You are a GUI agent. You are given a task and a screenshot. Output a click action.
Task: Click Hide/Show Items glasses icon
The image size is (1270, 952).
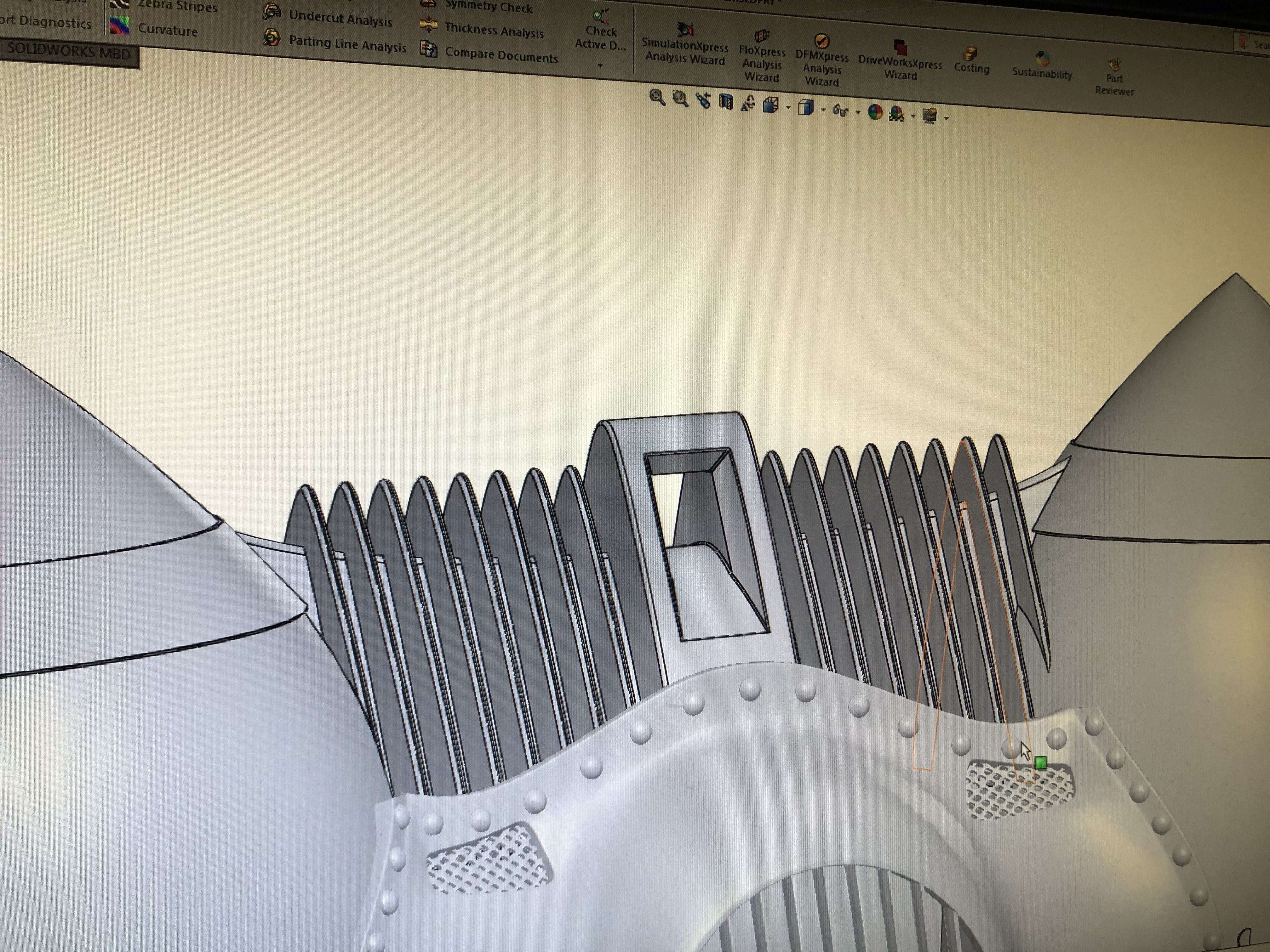coord(841,110)
